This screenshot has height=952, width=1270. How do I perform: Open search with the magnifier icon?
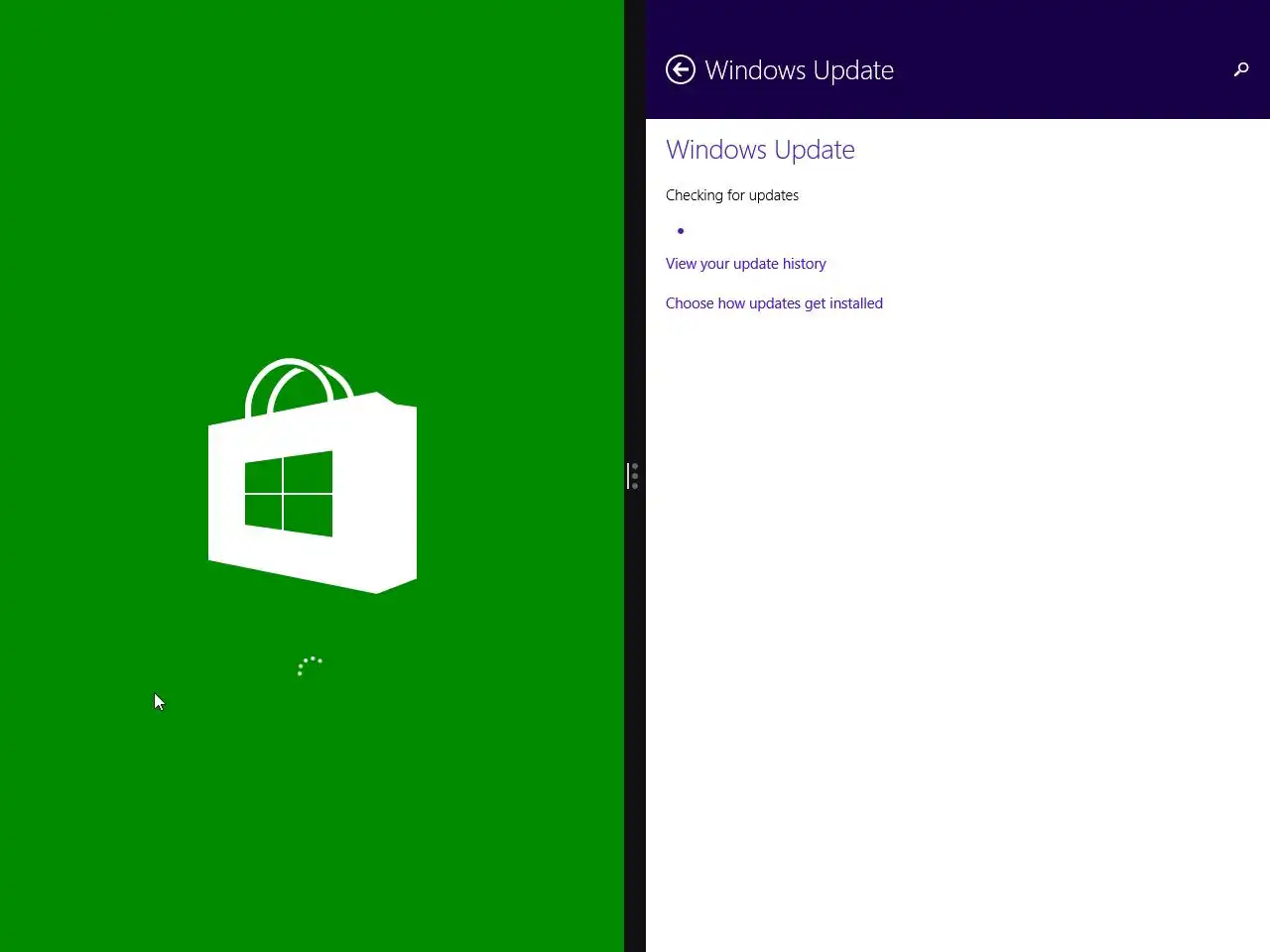pos(1241,69)
